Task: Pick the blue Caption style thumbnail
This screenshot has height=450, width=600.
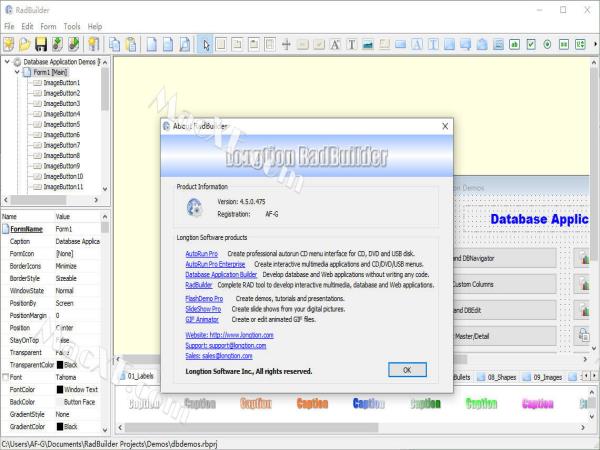Action: [x=368, y=403]
